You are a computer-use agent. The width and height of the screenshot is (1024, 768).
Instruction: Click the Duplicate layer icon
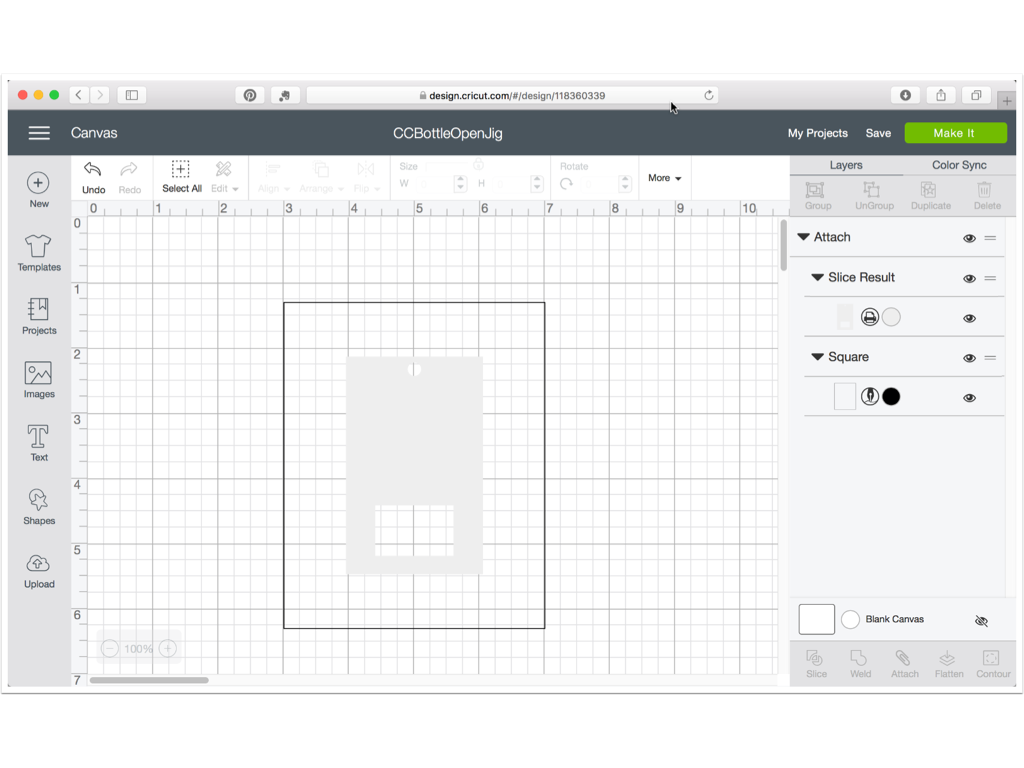[x=931, y=195]
